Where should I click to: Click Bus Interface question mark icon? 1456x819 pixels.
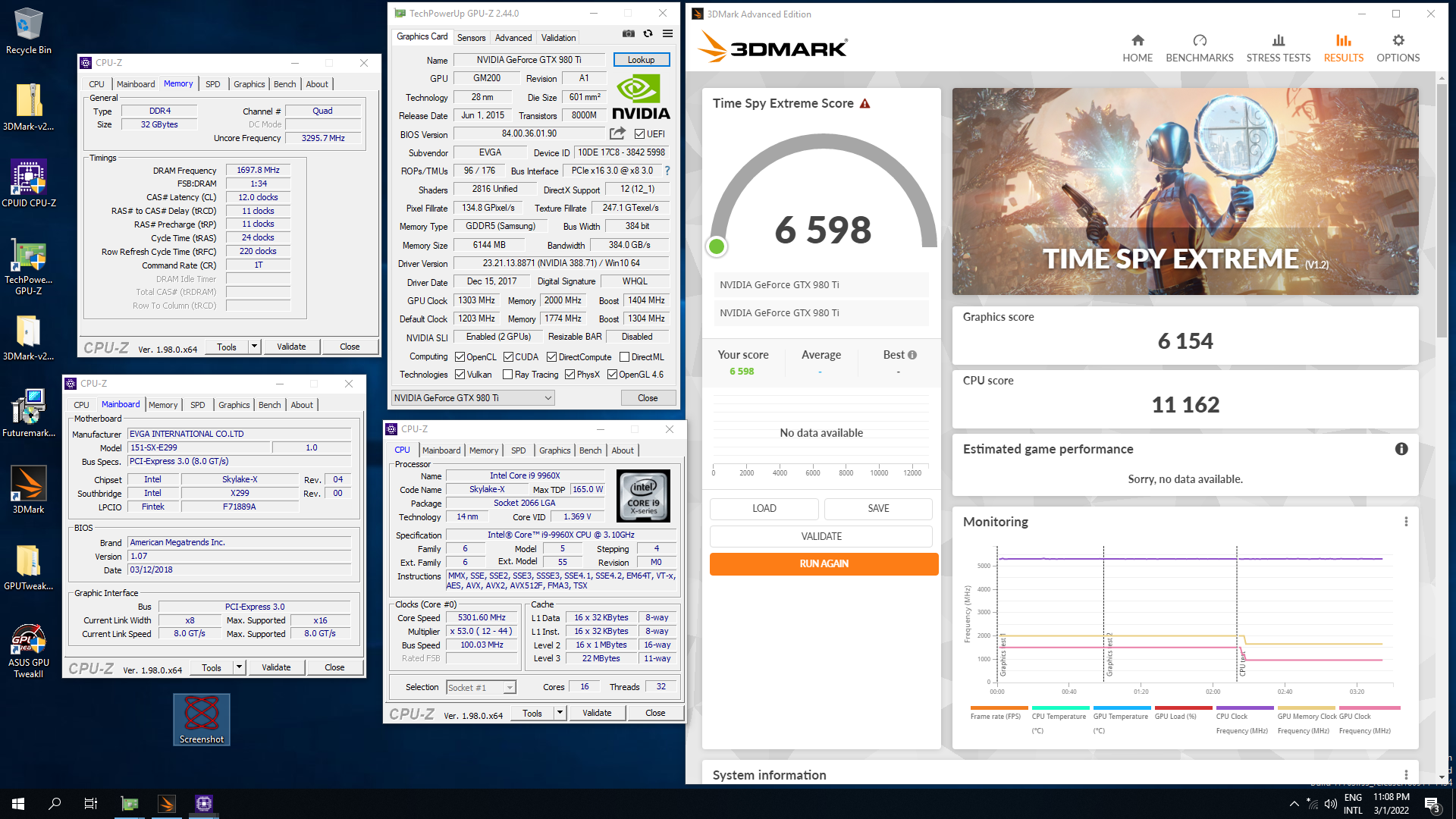pos(667,171)
